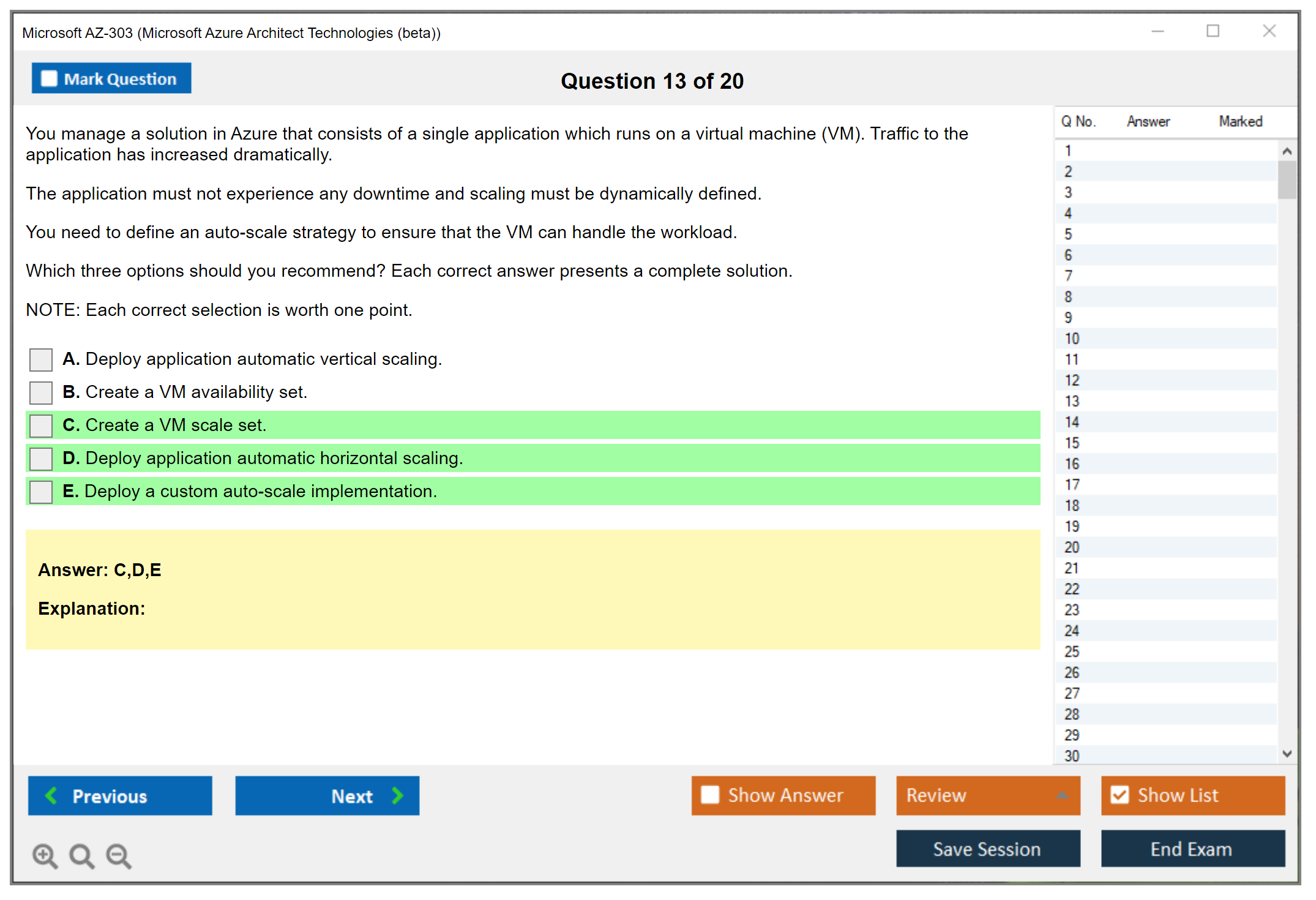Click the green right arrow on Next
This screenshot has width=1316, height=900.
[397, 795]
